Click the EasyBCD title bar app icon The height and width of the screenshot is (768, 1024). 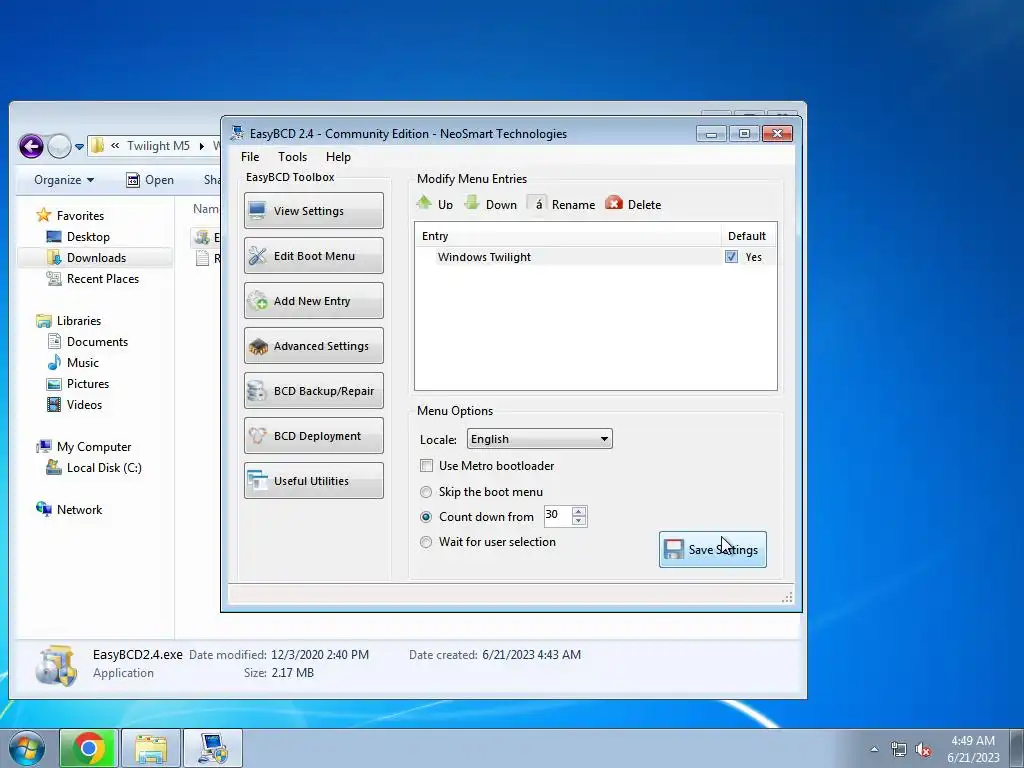tap(237, 133)
